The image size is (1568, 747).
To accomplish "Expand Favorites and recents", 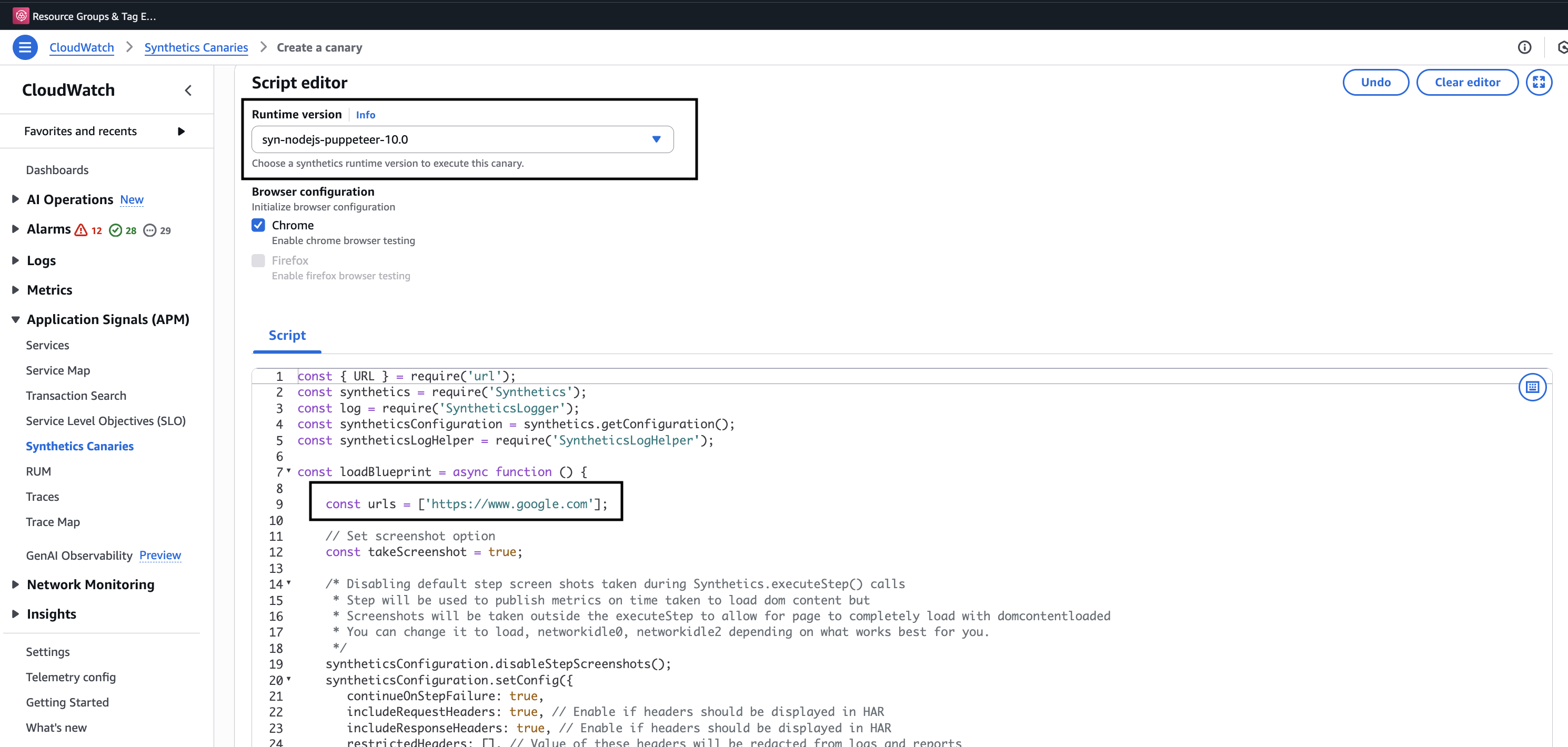I will click(181, 132).
